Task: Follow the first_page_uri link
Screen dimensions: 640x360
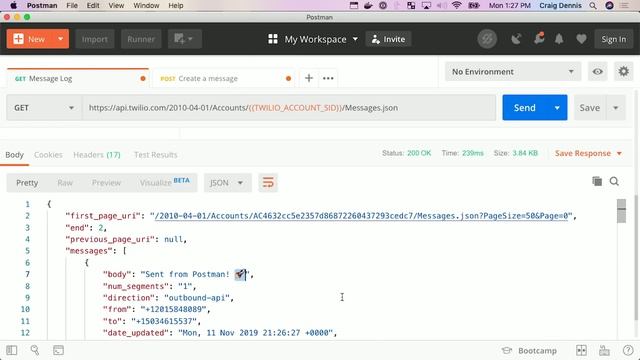Action: tap(361, 216)
